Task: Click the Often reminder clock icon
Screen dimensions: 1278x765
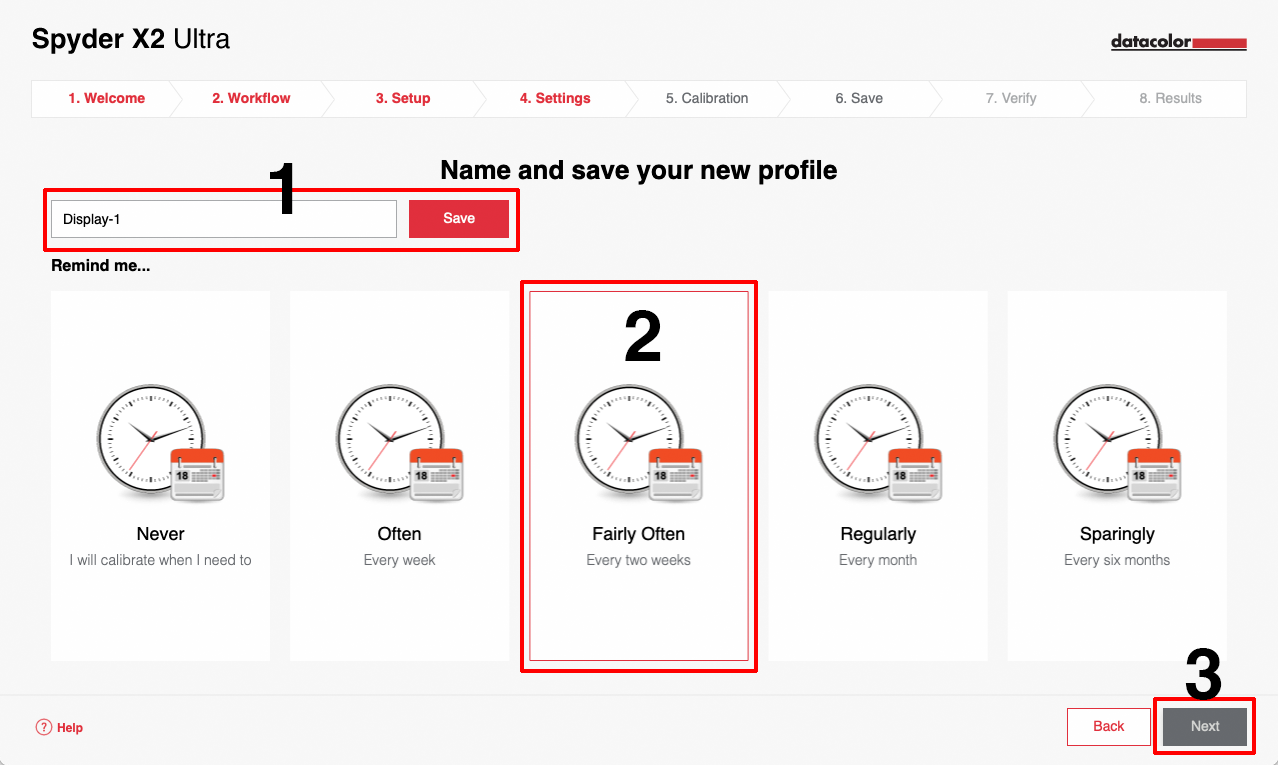Action: pyautogui.click(x=399, y=443)
